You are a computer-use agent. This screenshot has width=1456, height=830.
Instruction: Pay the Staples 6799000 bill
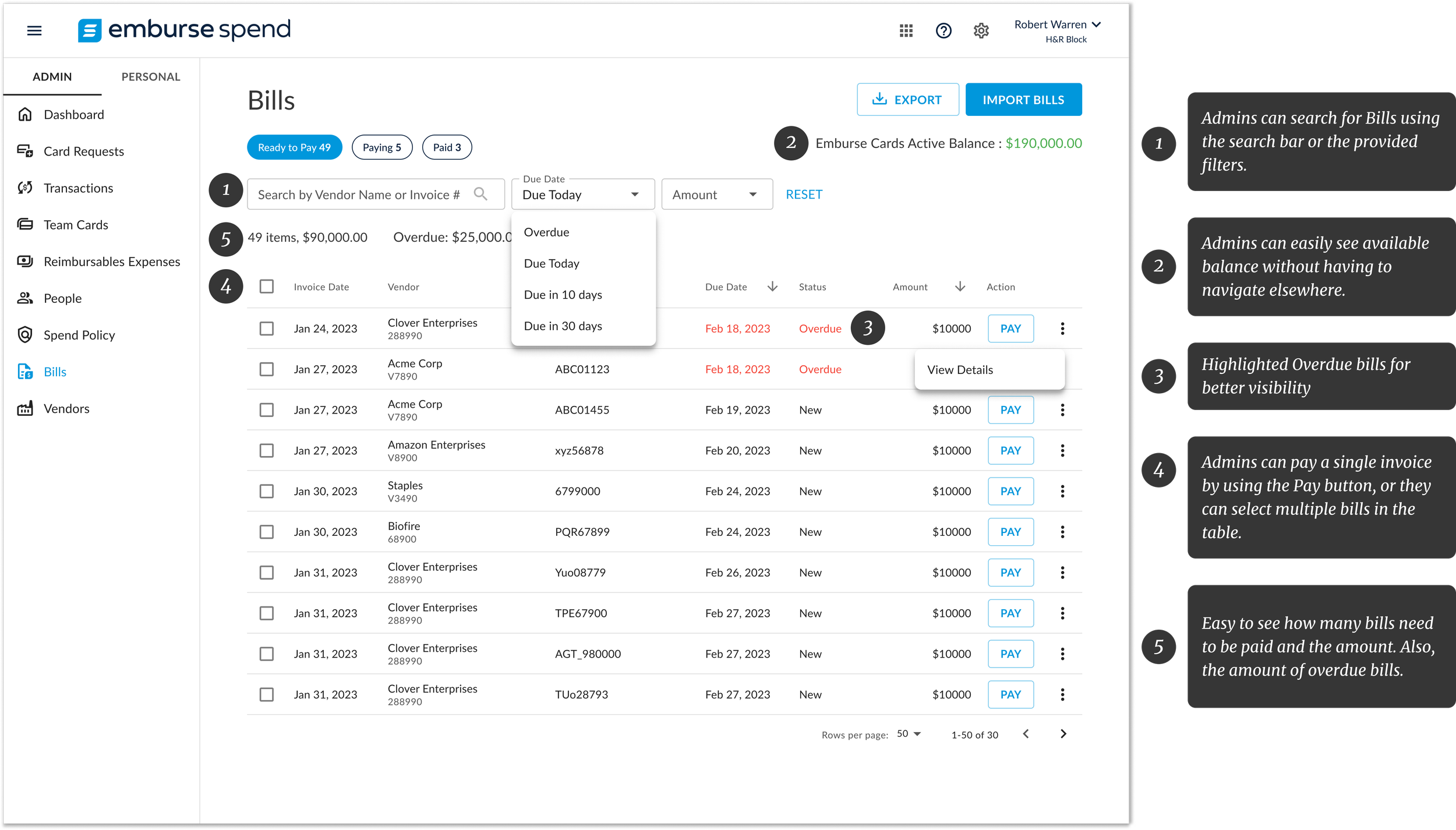1010,491
